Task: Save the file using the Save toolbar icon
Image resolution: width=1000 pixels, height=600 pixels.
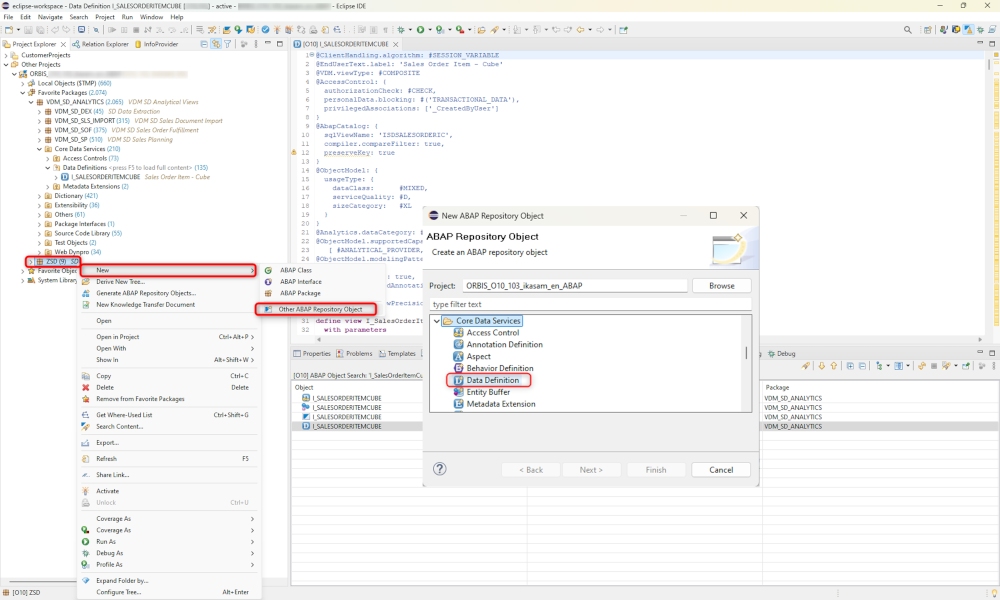Action: coord(28,28)
